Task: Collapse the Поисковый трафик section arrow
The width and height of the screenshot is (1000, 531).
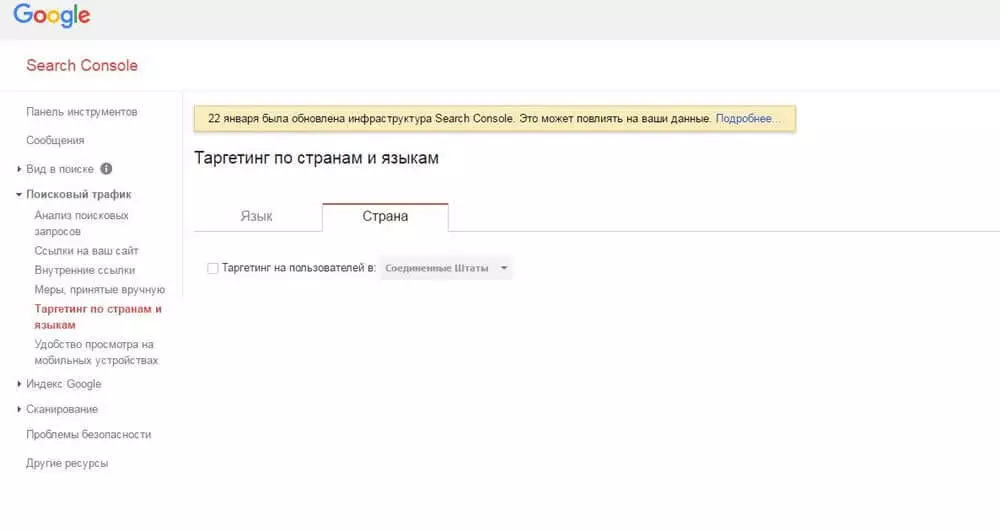Action: point(19,194)
